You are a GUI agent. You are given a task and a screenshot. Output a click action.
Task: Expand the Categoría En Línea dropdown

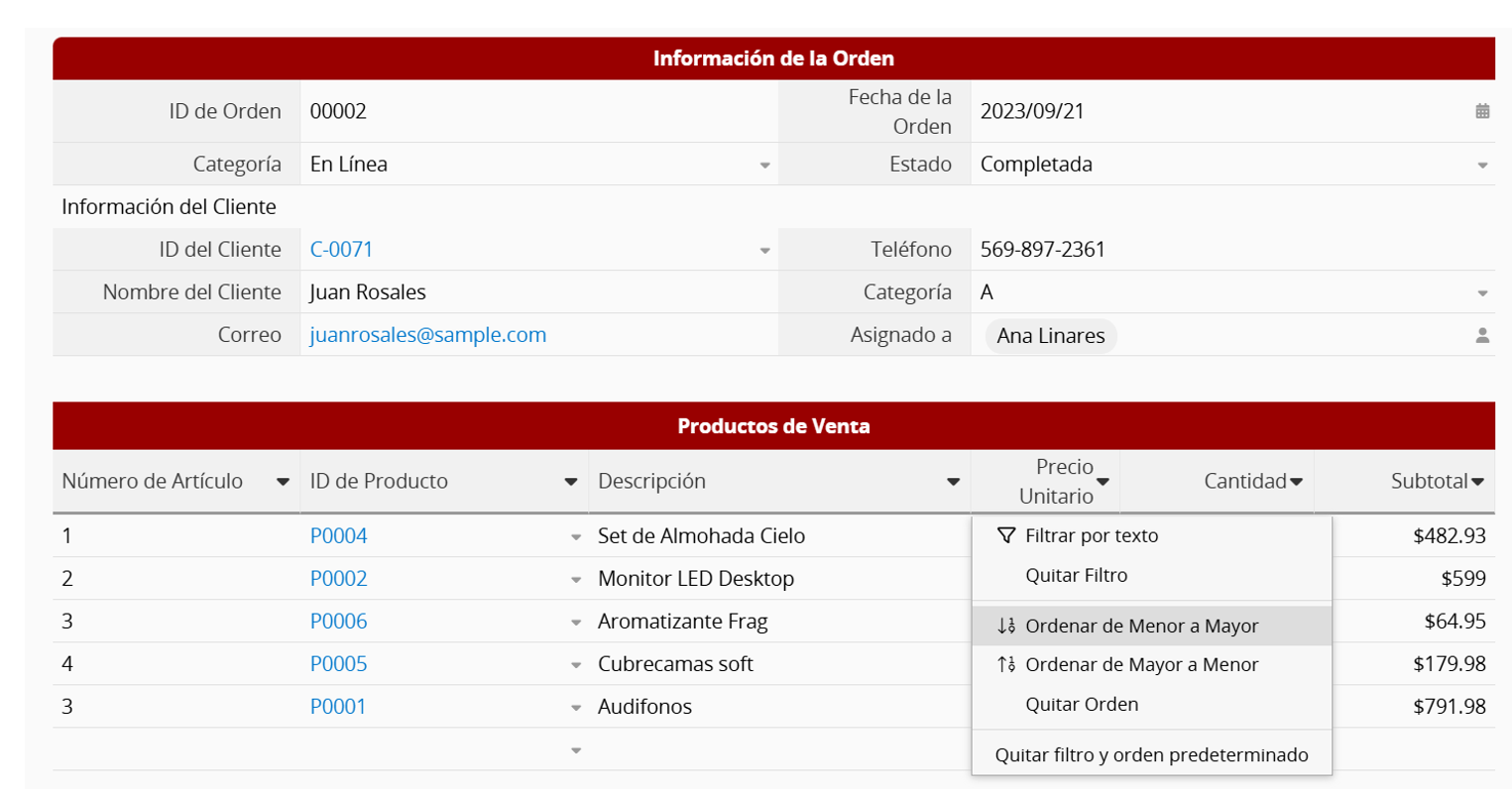[x=764, y=166]
